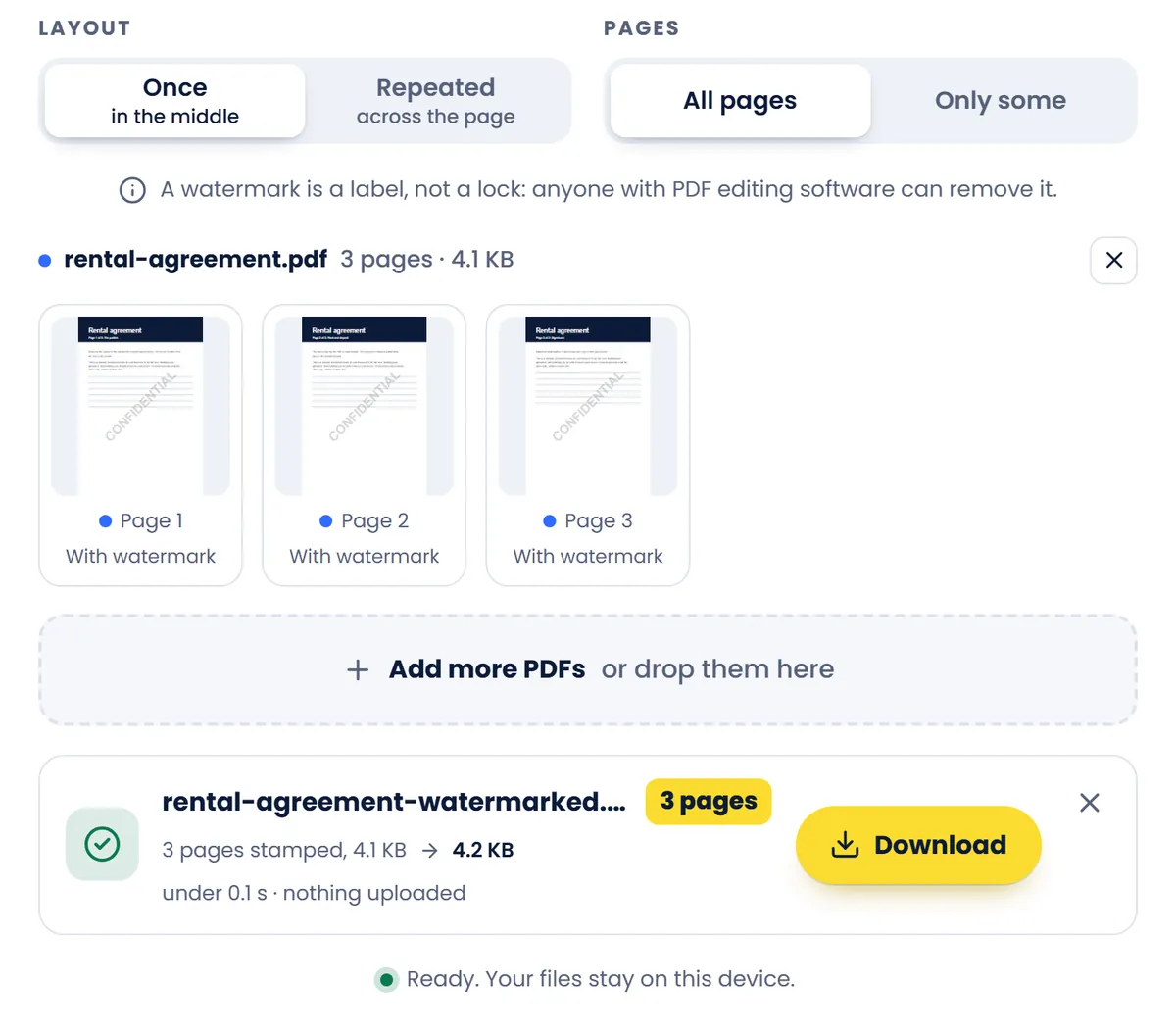Click the 'Page 3' label
Image resolution: width=1176 pixels, height=1036 pixels.
click(x=598, y=521)
